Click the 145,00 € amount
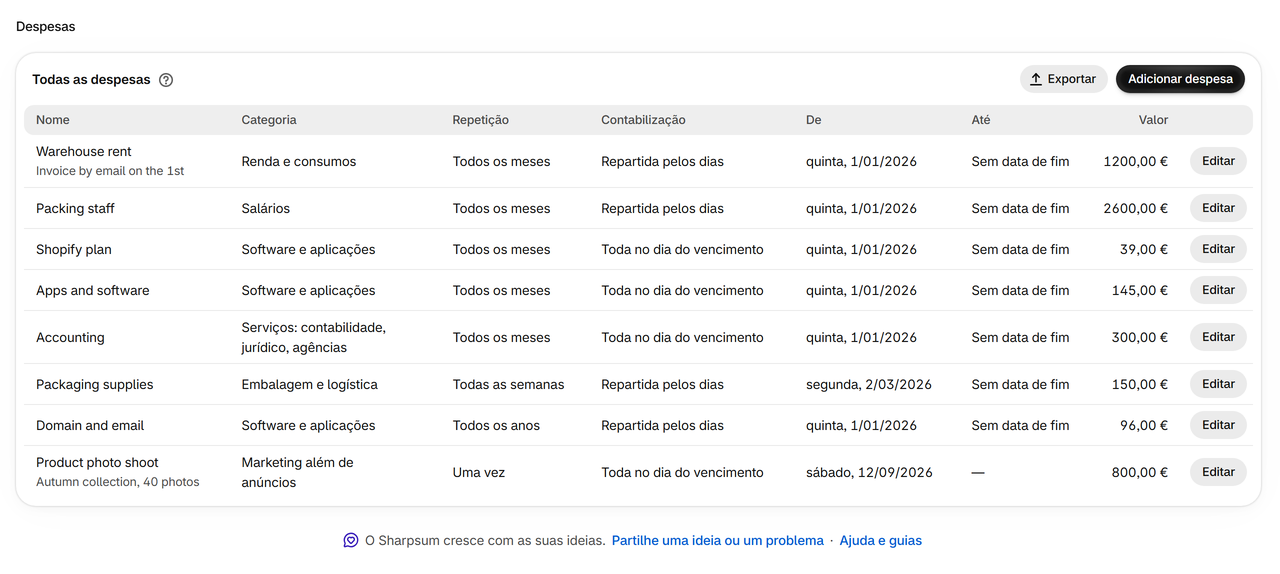Screen dimensions: 1280x574 click(x=1140, y=290)
